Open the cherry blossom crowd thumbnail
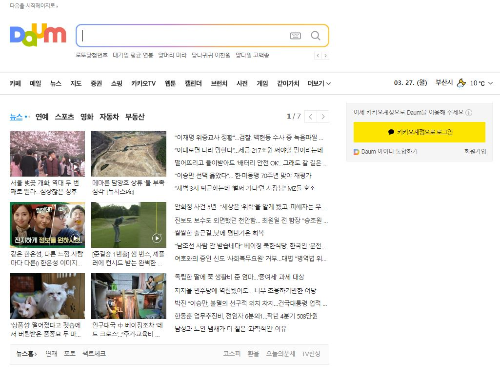Viewport: 500px width, 368px height. click(47, 154)
